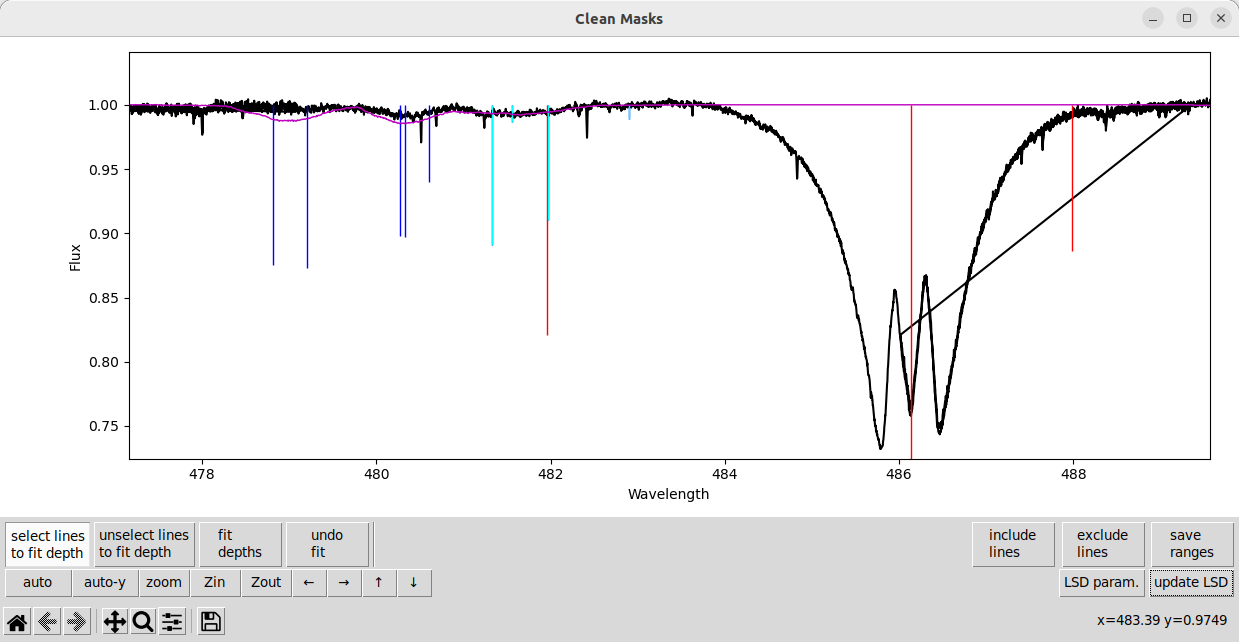The image size is (1239, 642).
Task: Click the '486' x-axis tick label
Action: point(899,474)
